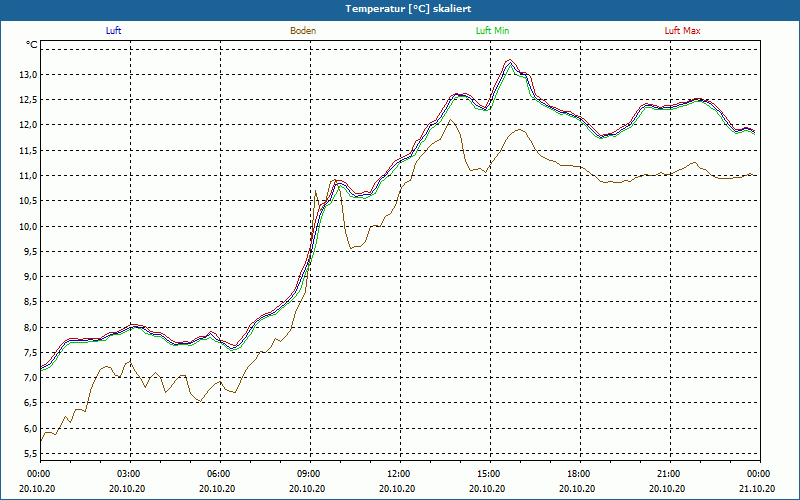This screenshot has width=800, height=500.
Task: Click the 6,0 y-axis tick label
Action: pos(31,428)
